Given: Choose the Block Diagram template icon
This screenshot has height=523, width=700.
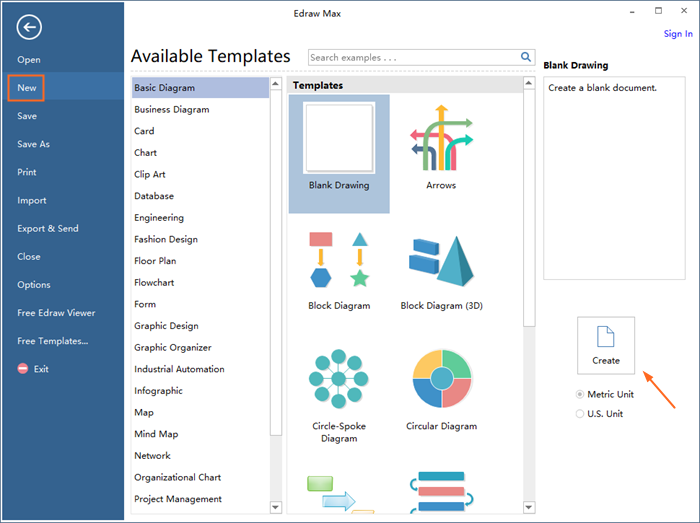Looking at the screenshot, I should (x=339, y=260).
